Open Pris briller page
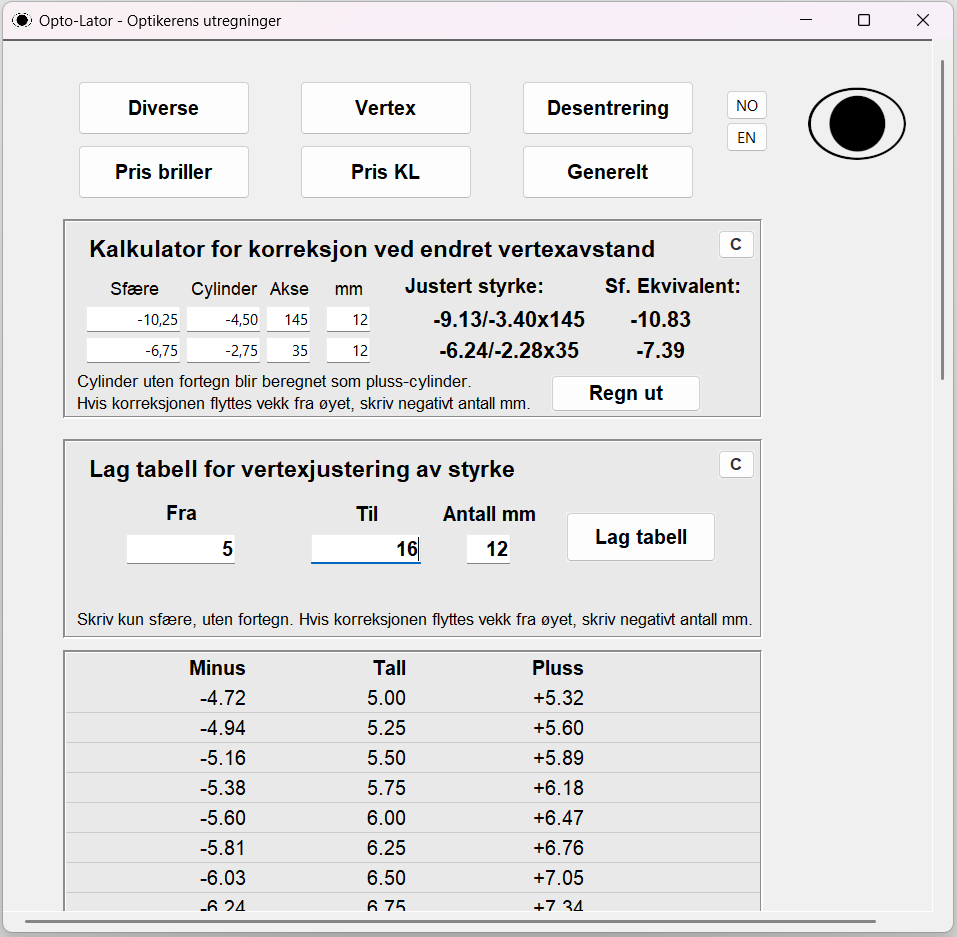This screenshot has width=957, height=937. tap(164, 172)
